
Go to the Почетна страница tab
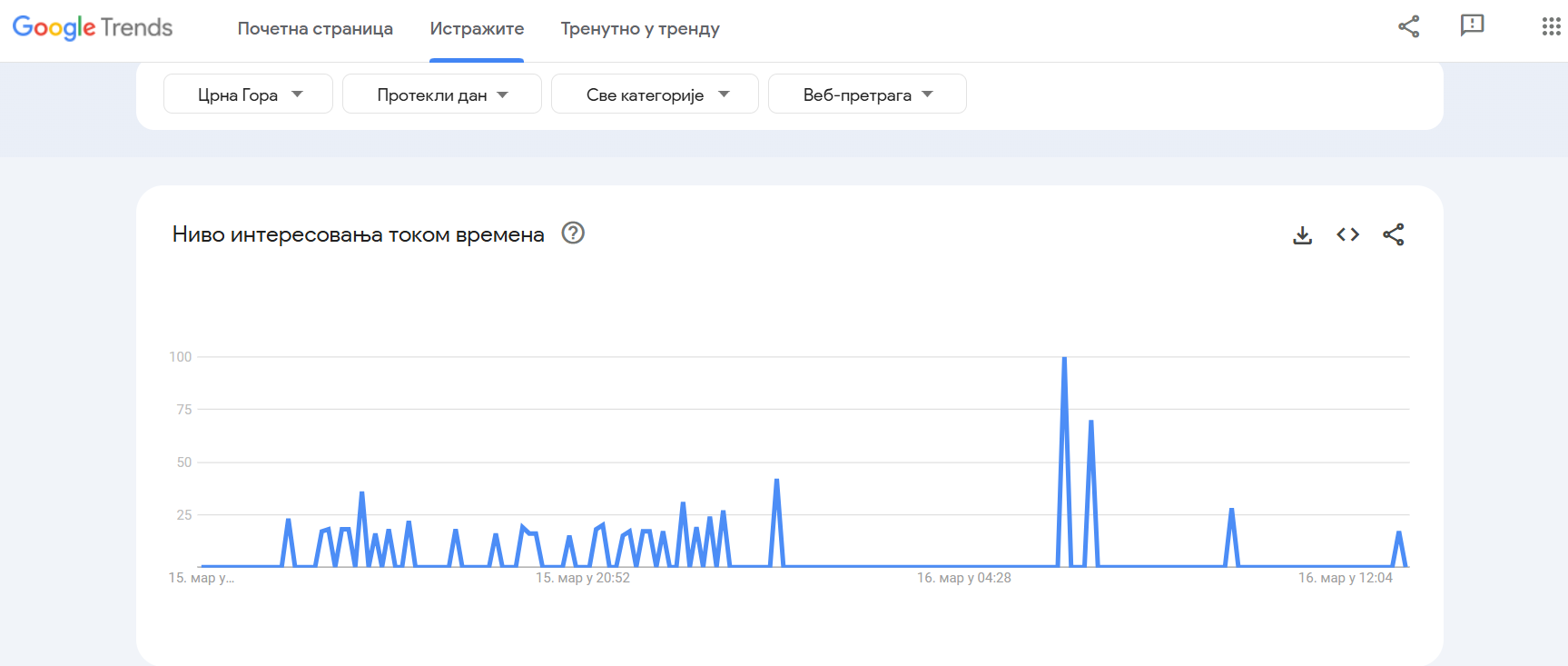[x=315, y=28]
